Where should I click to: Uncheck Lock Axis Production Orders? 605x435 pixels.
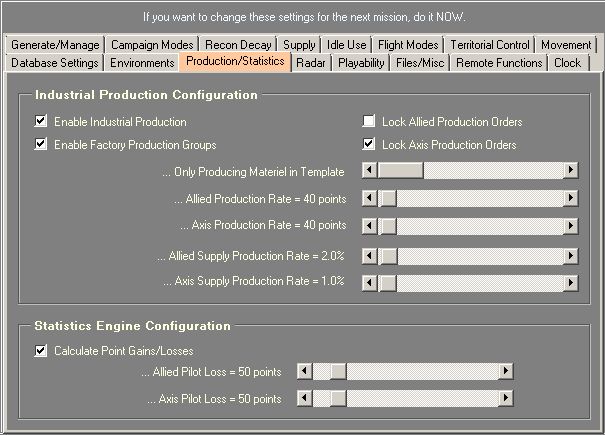point(369,144)
